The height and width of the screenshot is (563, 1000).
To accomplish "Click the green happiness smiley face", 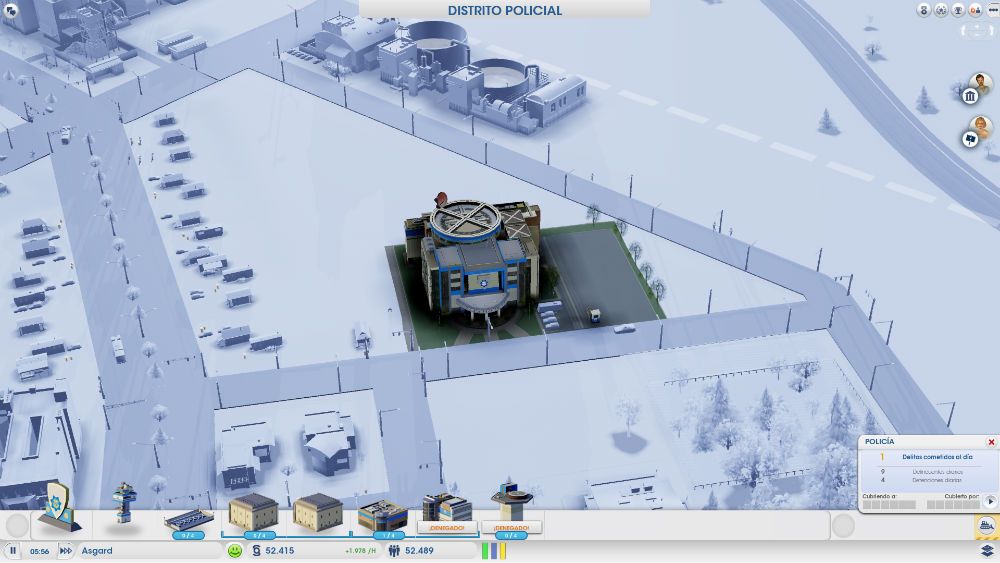I will (235, 550).
